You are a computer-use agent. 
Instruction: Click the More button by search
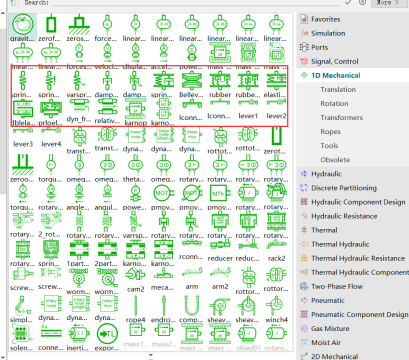[387, 3]
